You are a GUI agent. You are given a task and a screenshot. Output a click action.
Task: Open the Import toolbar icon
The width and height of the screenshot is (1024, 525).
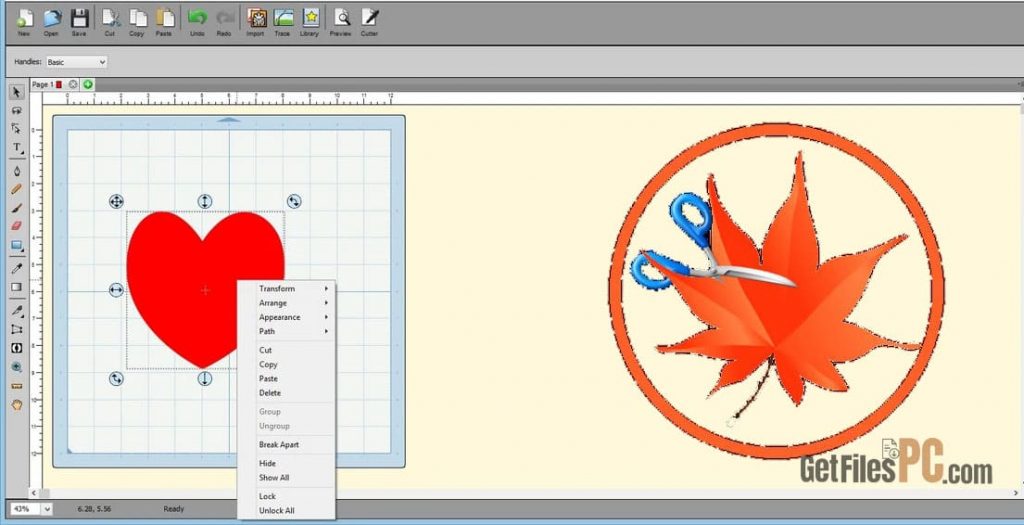tap(255, 20)
